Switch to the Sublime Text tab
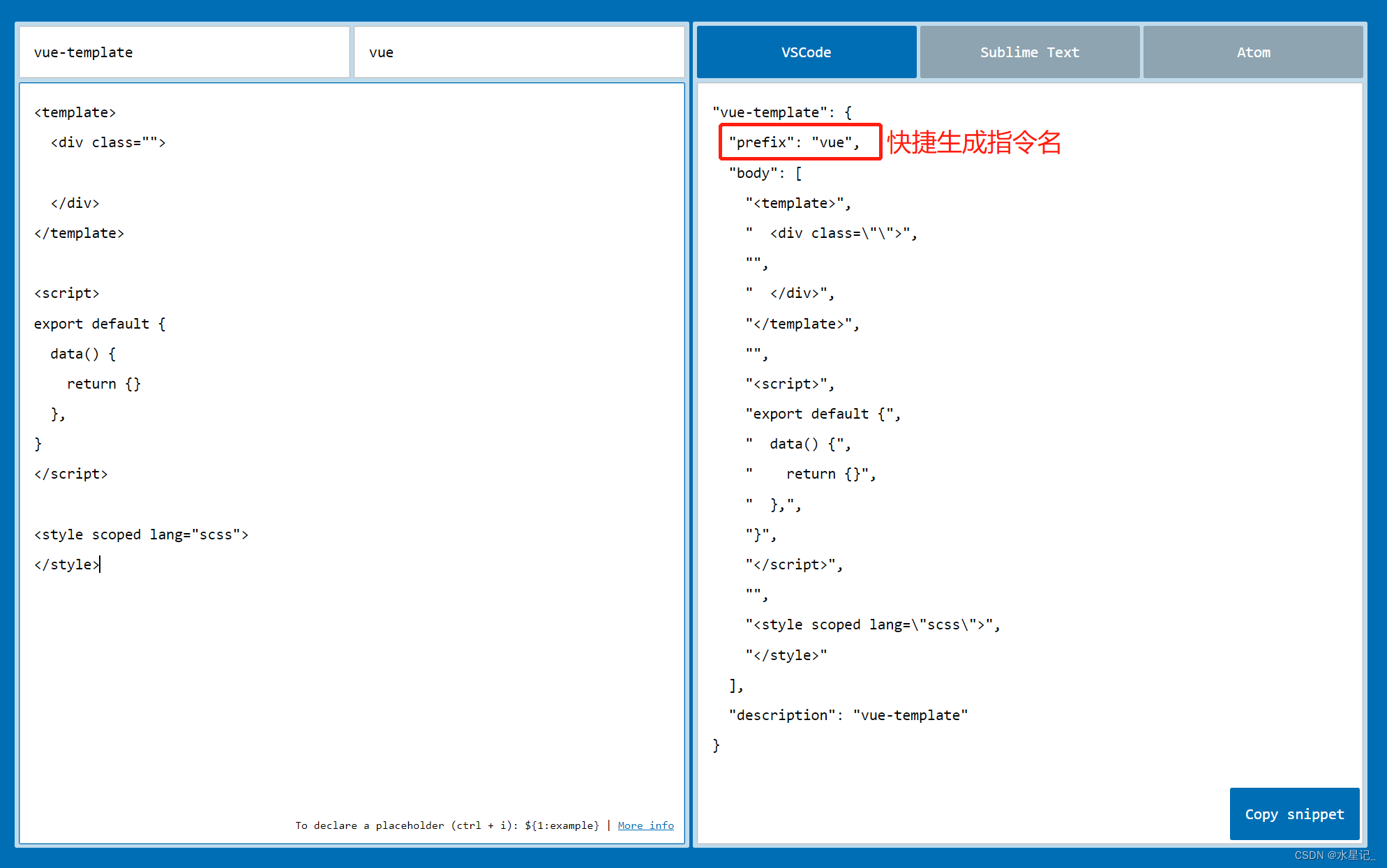 (1029, 52)
